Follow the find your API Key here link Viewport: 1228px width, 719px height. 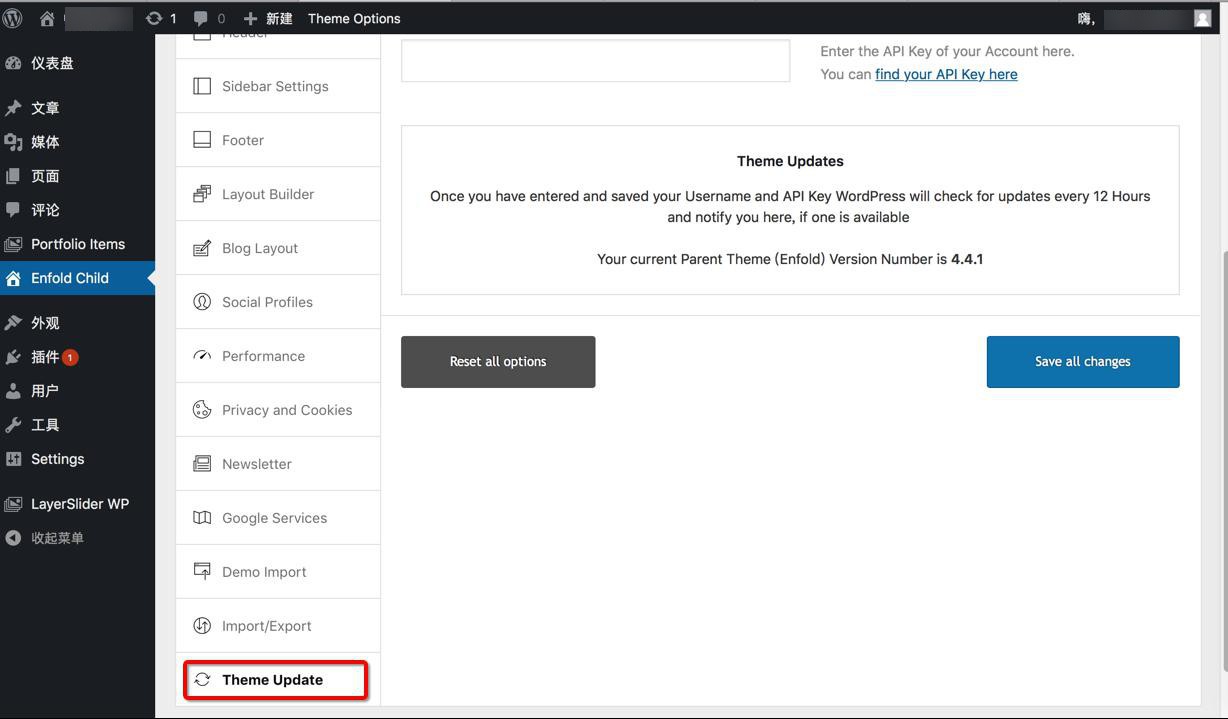coord(946,74)
